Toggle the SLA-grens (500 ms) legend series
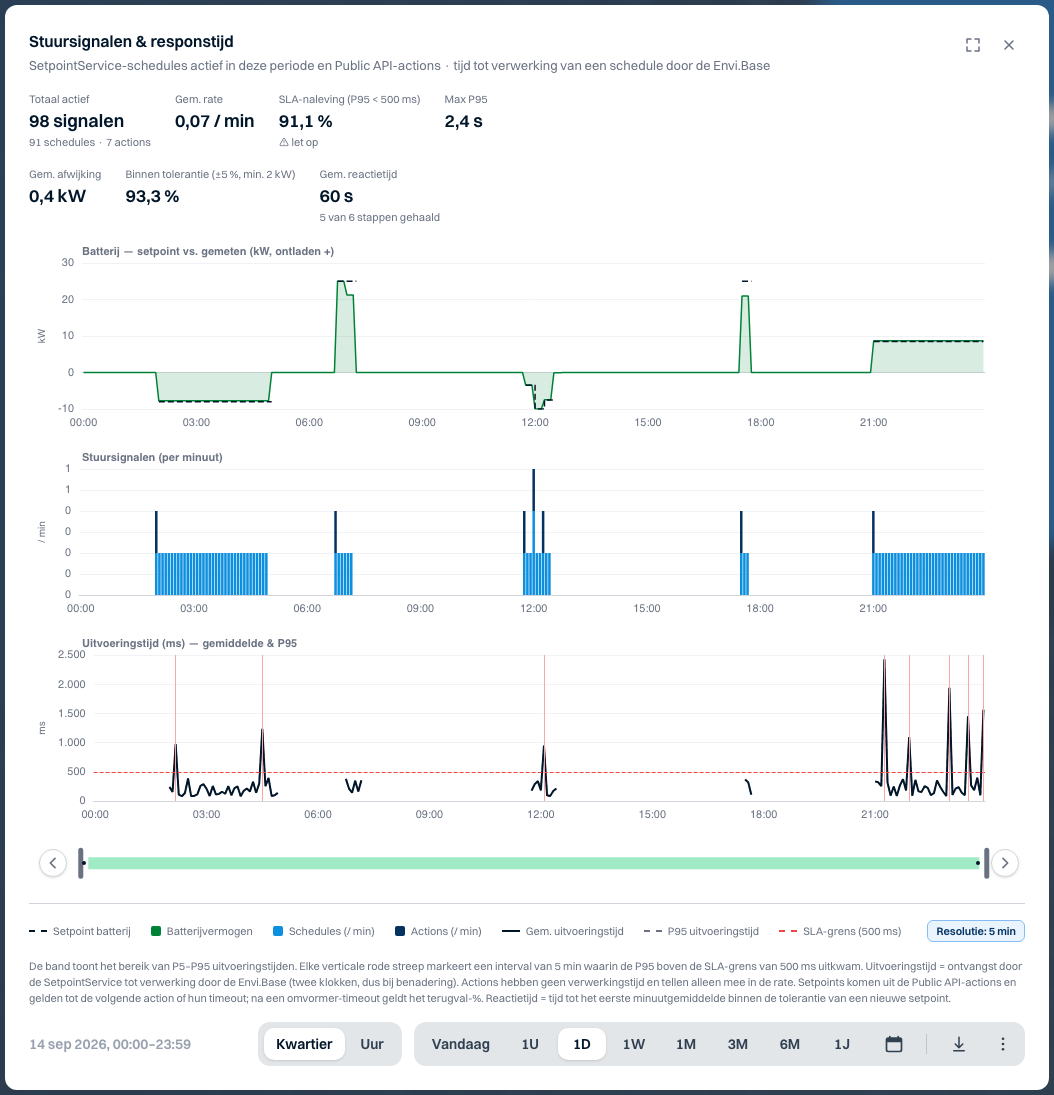This screenshot has height=1095, width=1054. [x=840, y=932]
